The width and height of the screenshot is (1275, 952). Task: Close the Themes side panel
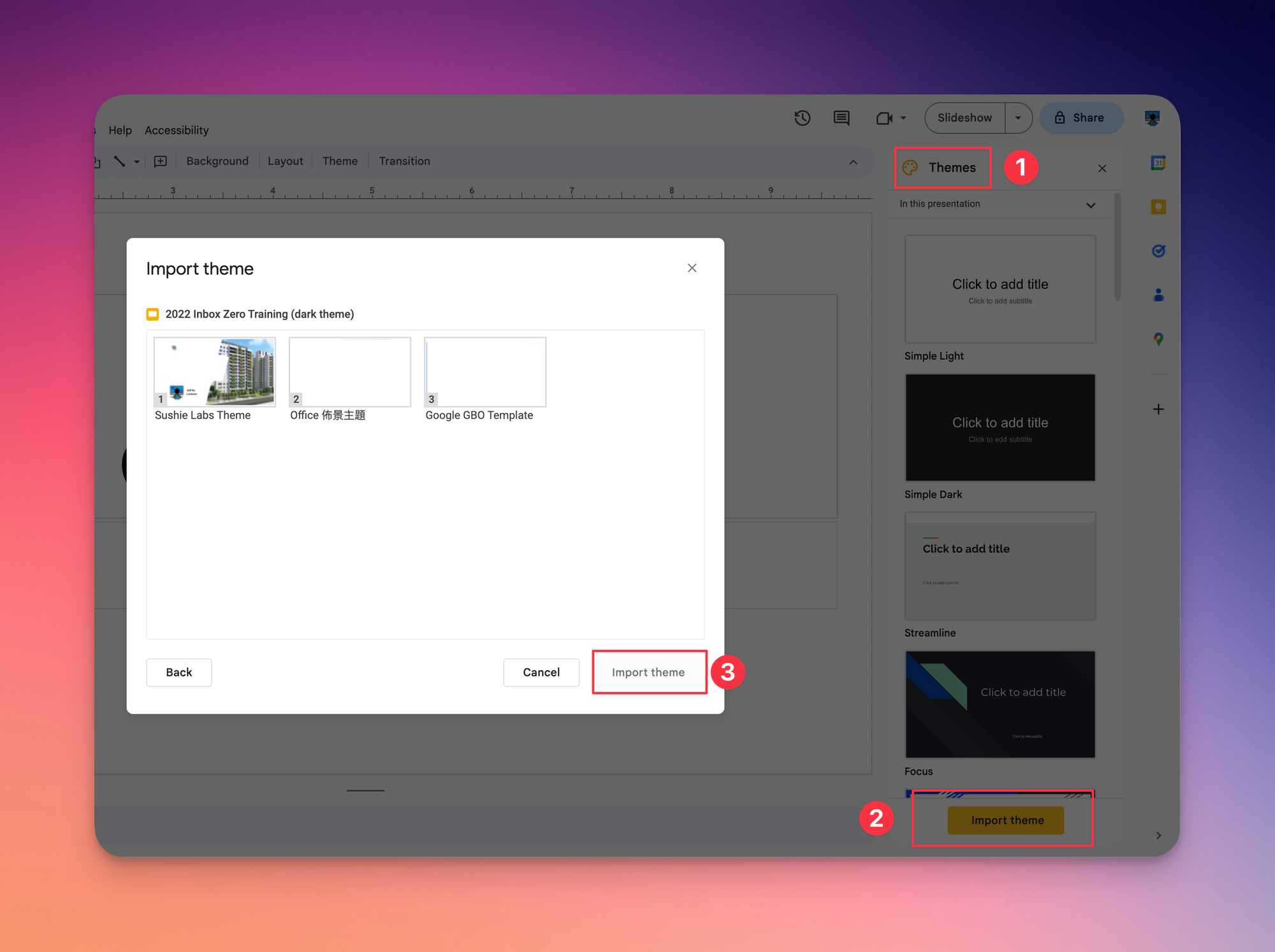(1102, 168)
